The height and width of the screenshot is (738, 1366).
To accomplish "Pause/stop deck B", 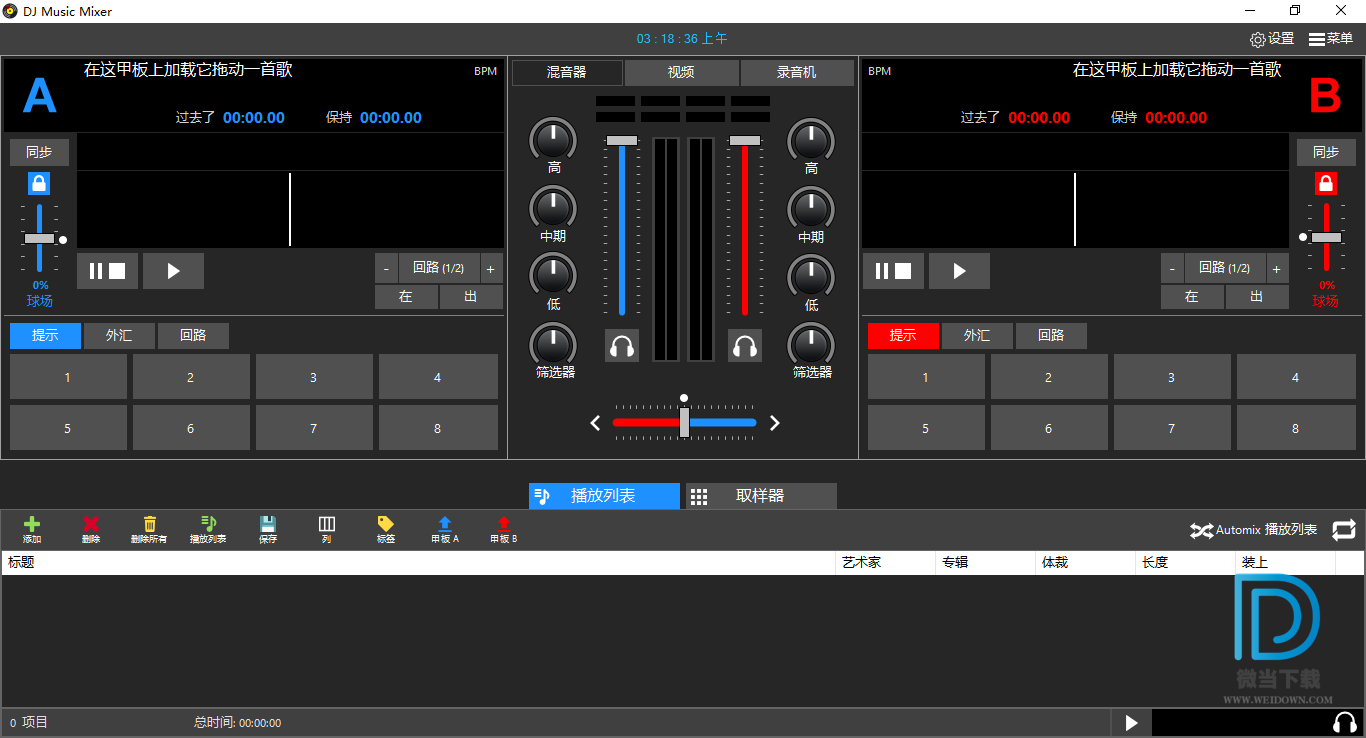I will click(894, 271).
